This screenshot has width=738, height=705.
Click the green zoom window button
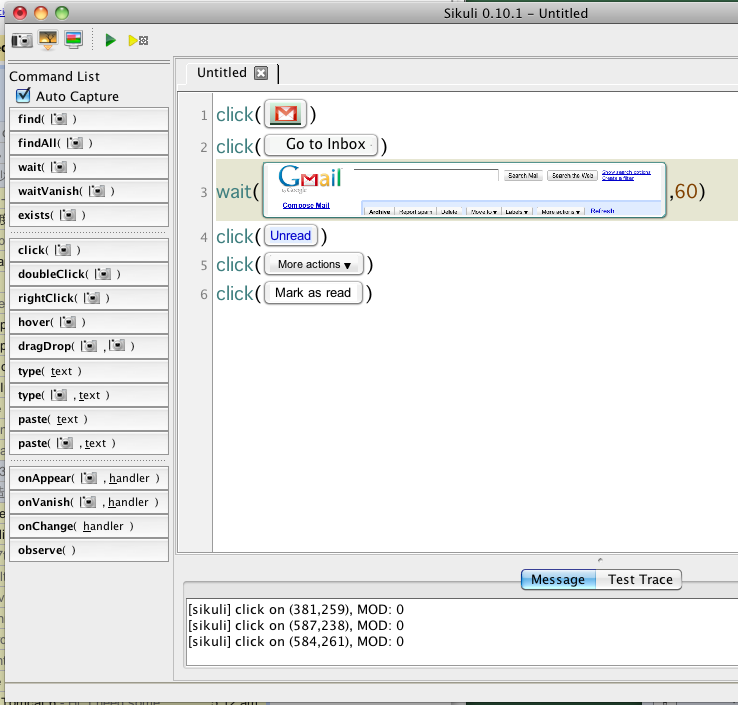pyautogui.click(x=62, y=13)
